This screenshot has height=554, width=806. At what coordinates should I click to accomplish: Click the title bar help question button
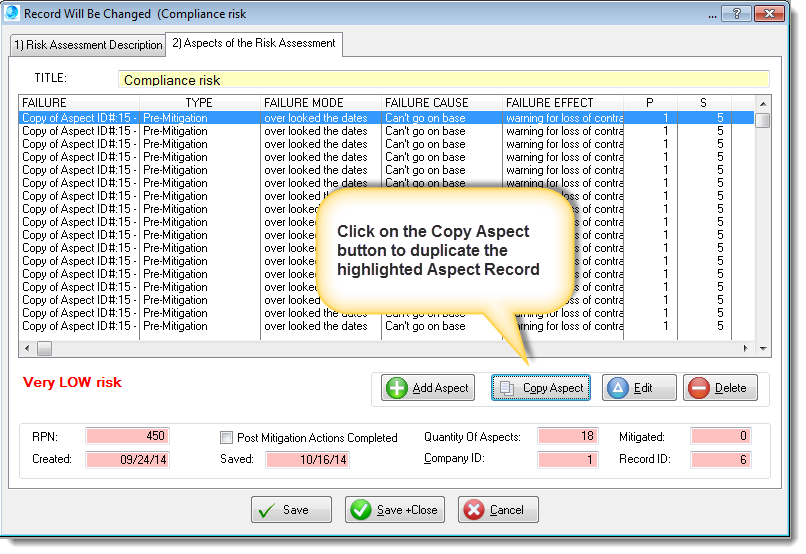coord(737,14)
